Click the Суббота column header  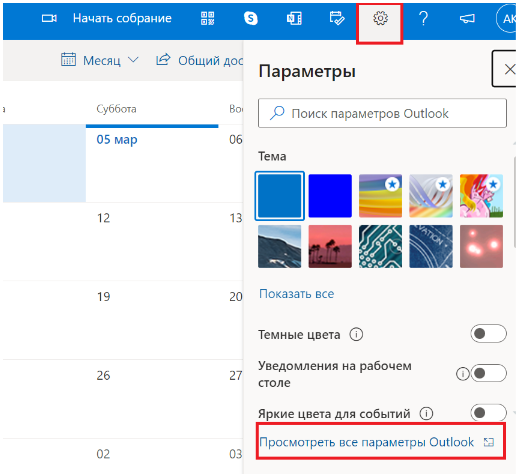116,109
